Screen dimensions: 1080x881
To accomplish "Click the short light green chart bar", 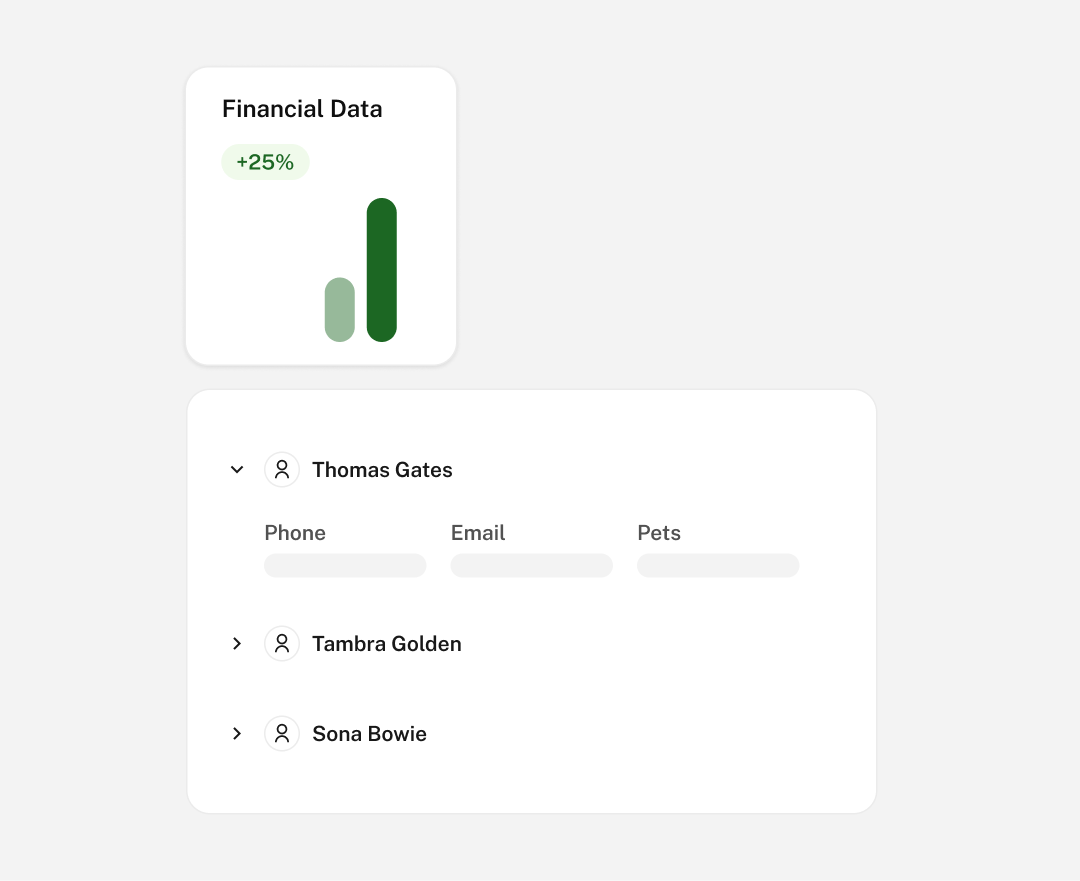I will tap(340, 310).
